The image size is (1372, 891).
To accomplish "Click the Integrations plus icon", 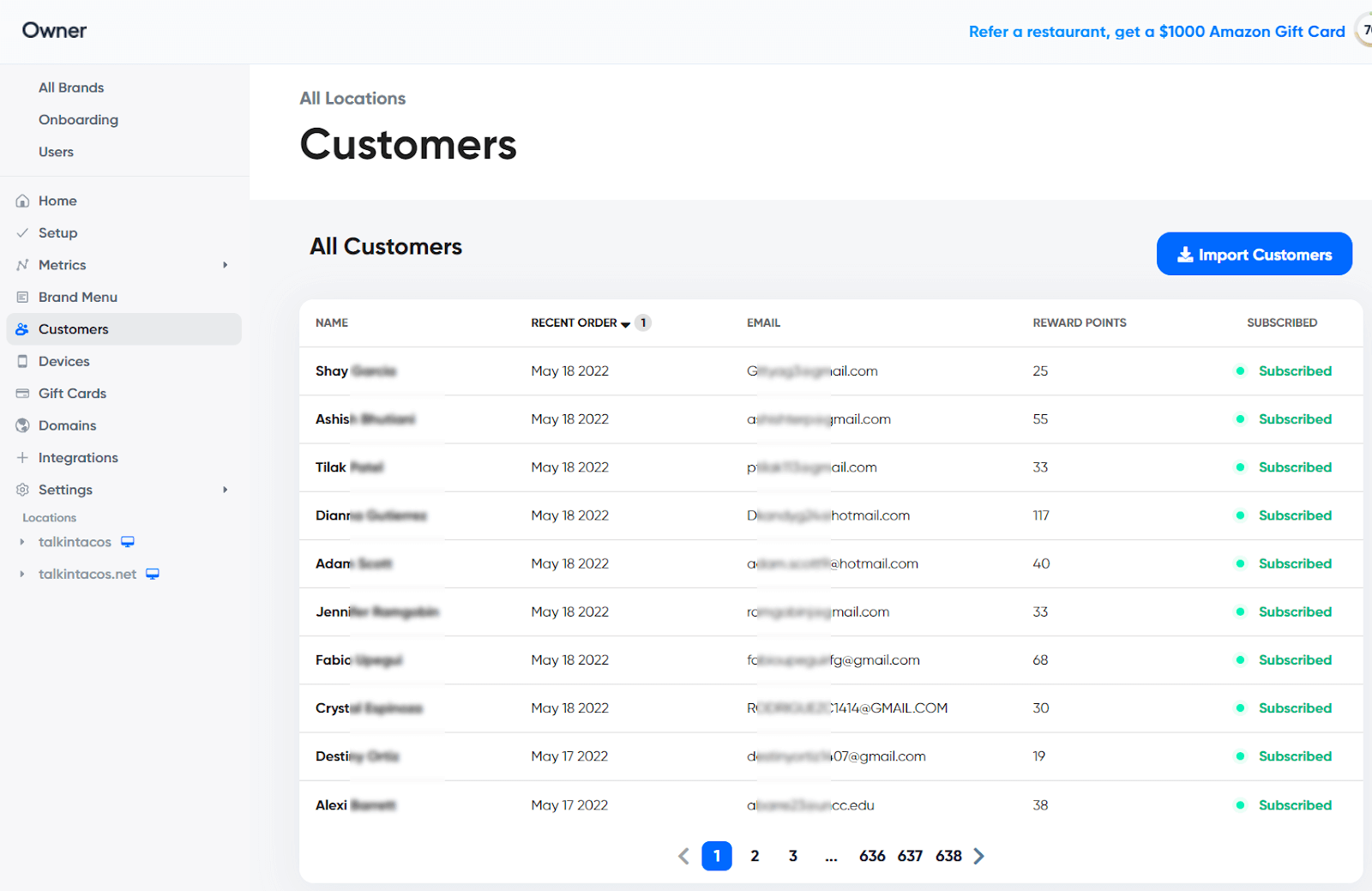I will pos(22,458).
